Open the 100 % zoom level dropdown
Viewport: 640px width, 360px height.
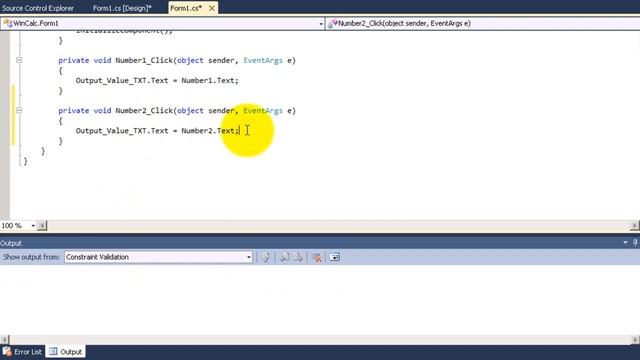pos(33,225)
